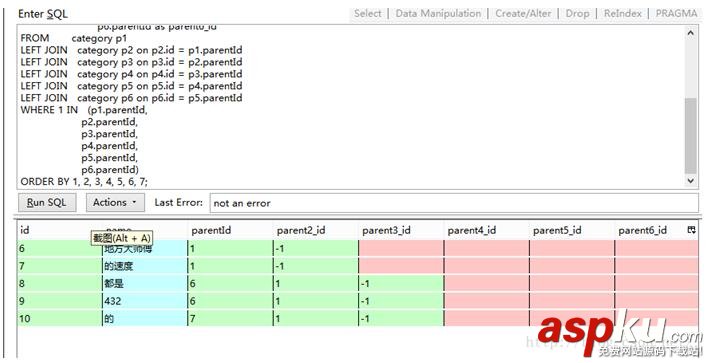
Task: Select the id cell with value 8
Action: [x=60, y=284]
